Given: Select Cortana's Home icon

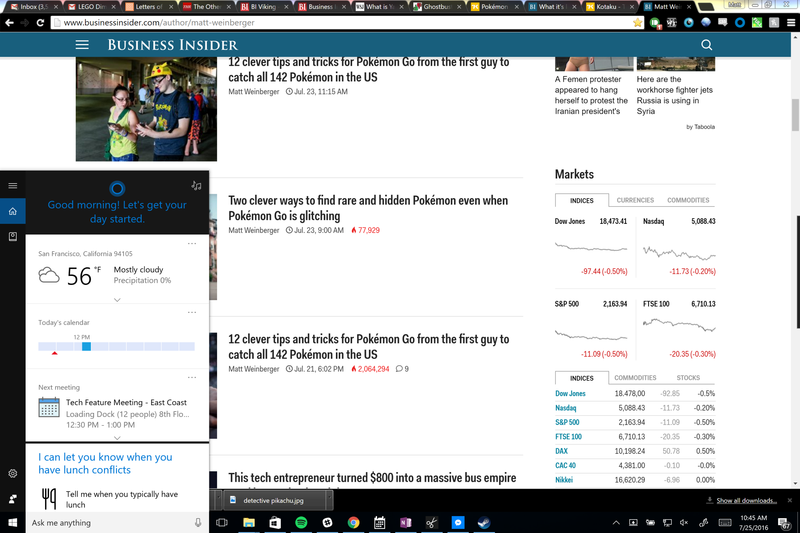Looking at the screenshot, I should click(x=13, y=211).
